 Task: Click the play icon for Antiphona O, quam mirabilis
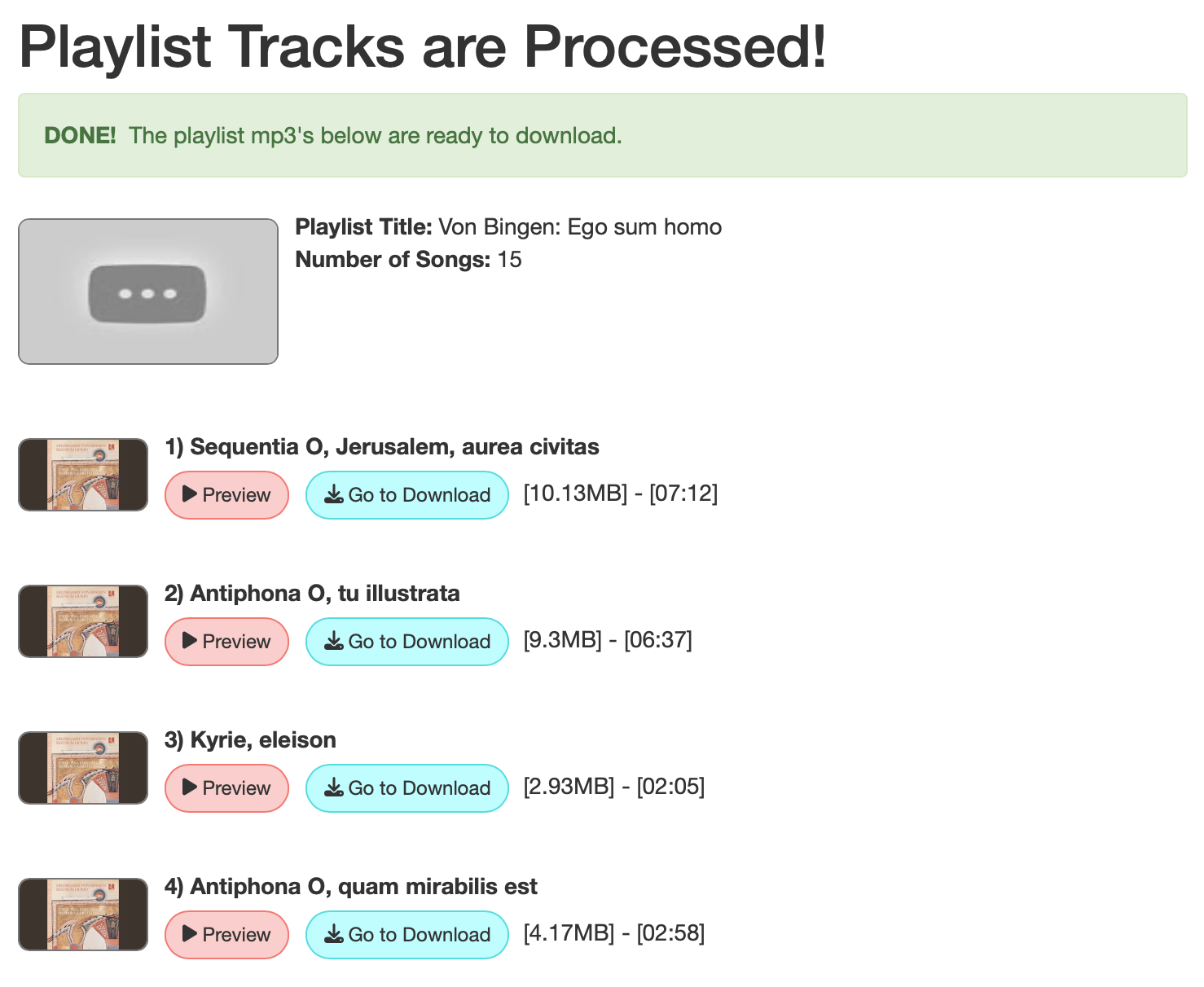tap(189, 934)
